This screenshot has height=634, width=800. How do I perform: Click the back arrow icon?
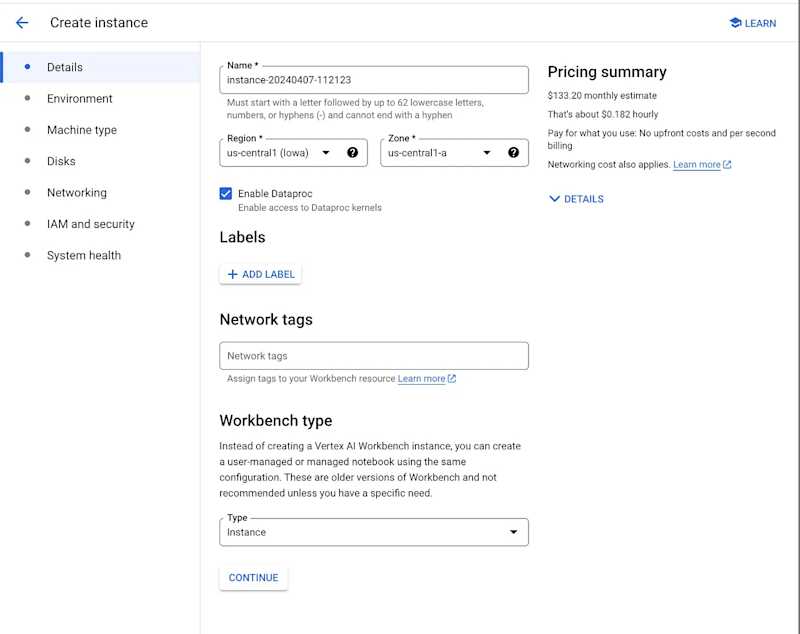point(22,22)
